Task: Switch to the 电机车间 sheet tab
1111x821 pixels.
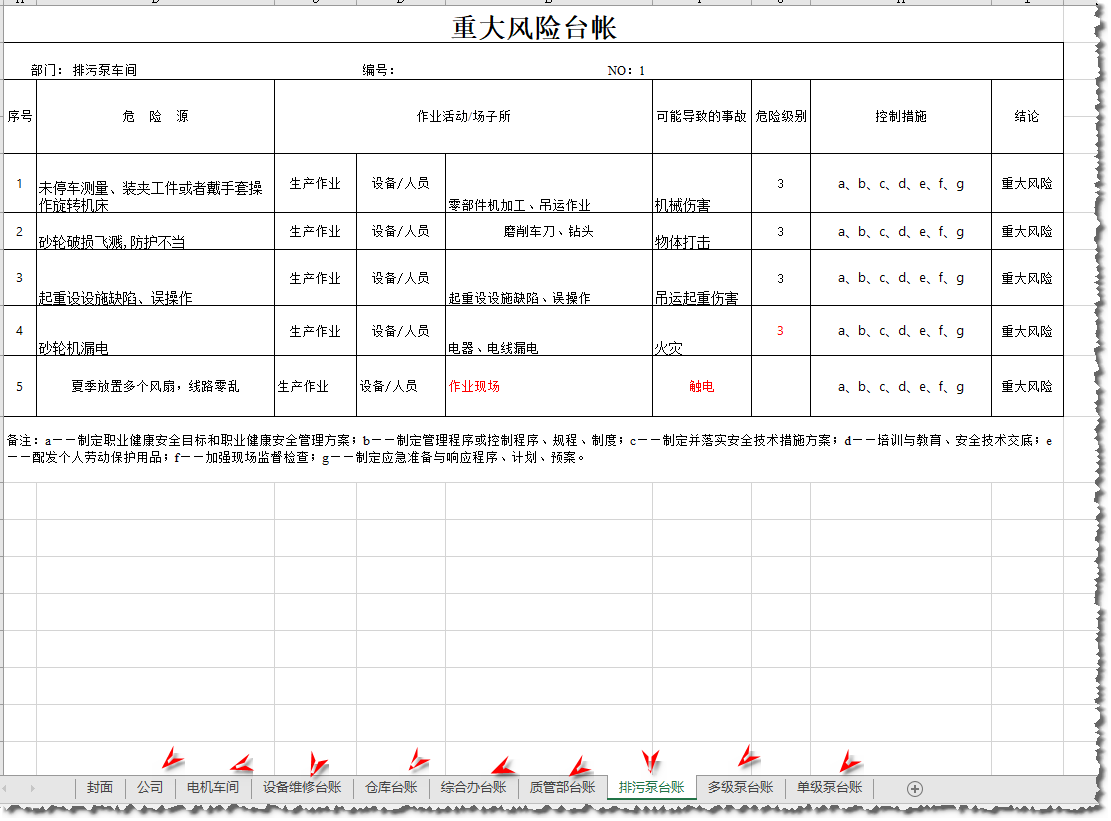Action: coord(213,787)
